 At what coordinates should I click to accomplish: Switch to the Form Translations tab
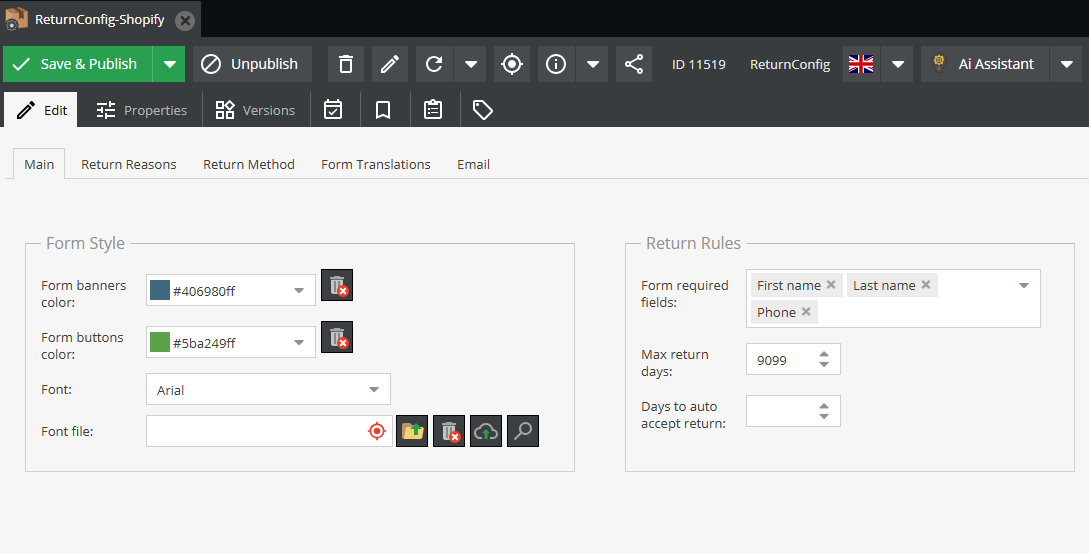pyautogui.click(x=376, y=164)
